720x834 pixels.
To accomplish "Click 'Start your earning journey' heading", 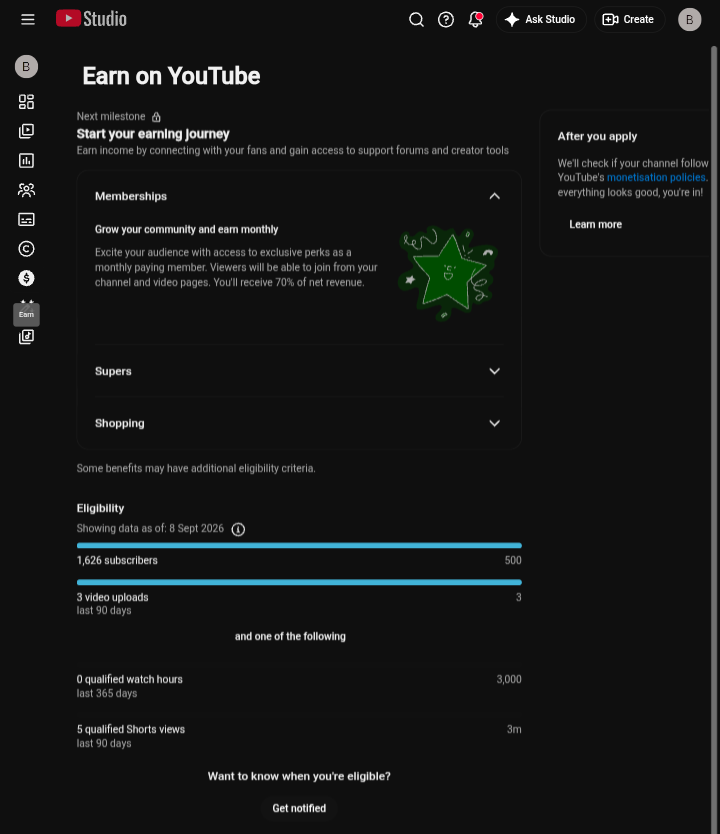I will pyautogui.click(x=153, y=134).
